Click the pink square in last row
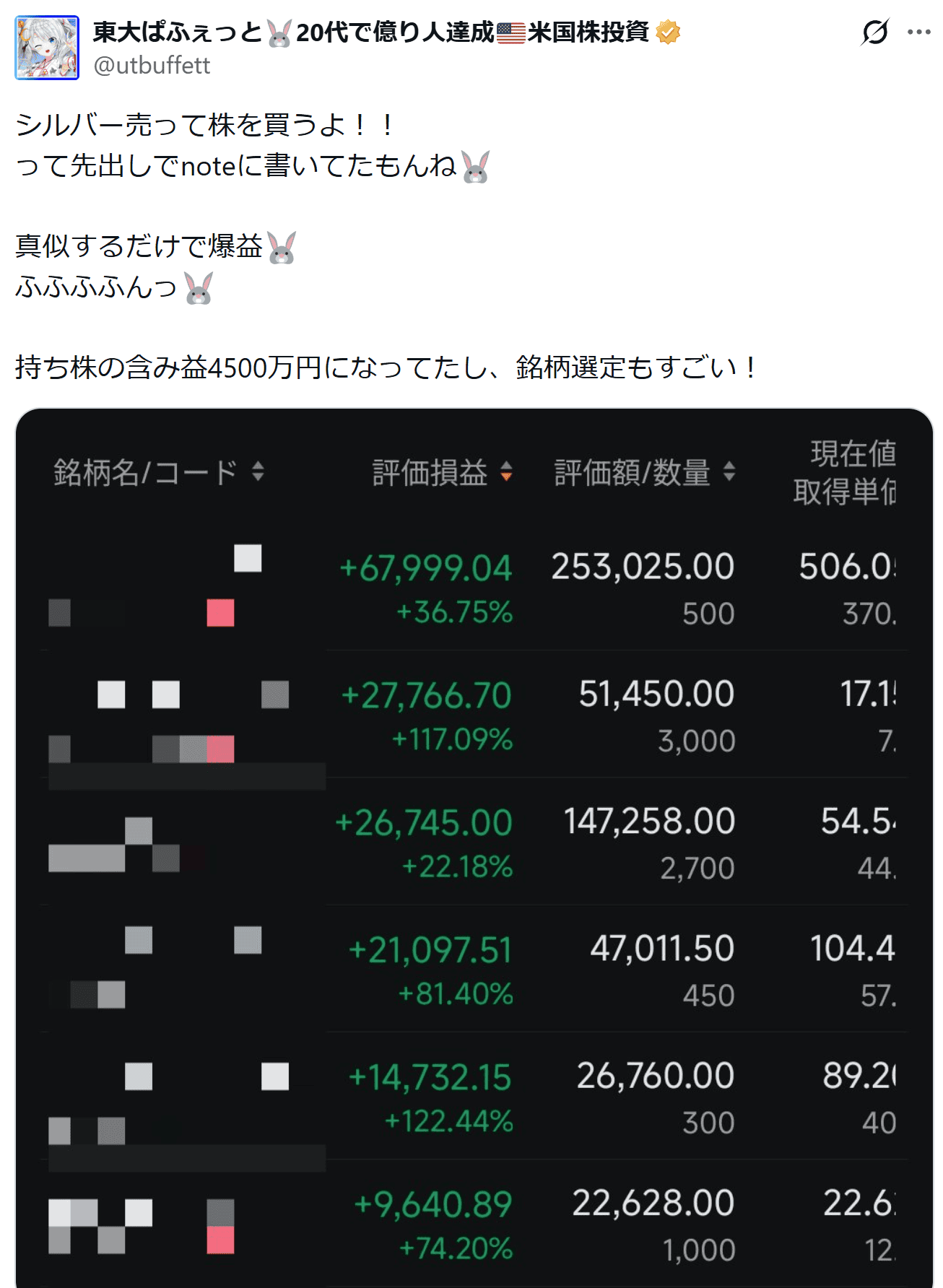 pyautogui.click(x=220, y=1240)
